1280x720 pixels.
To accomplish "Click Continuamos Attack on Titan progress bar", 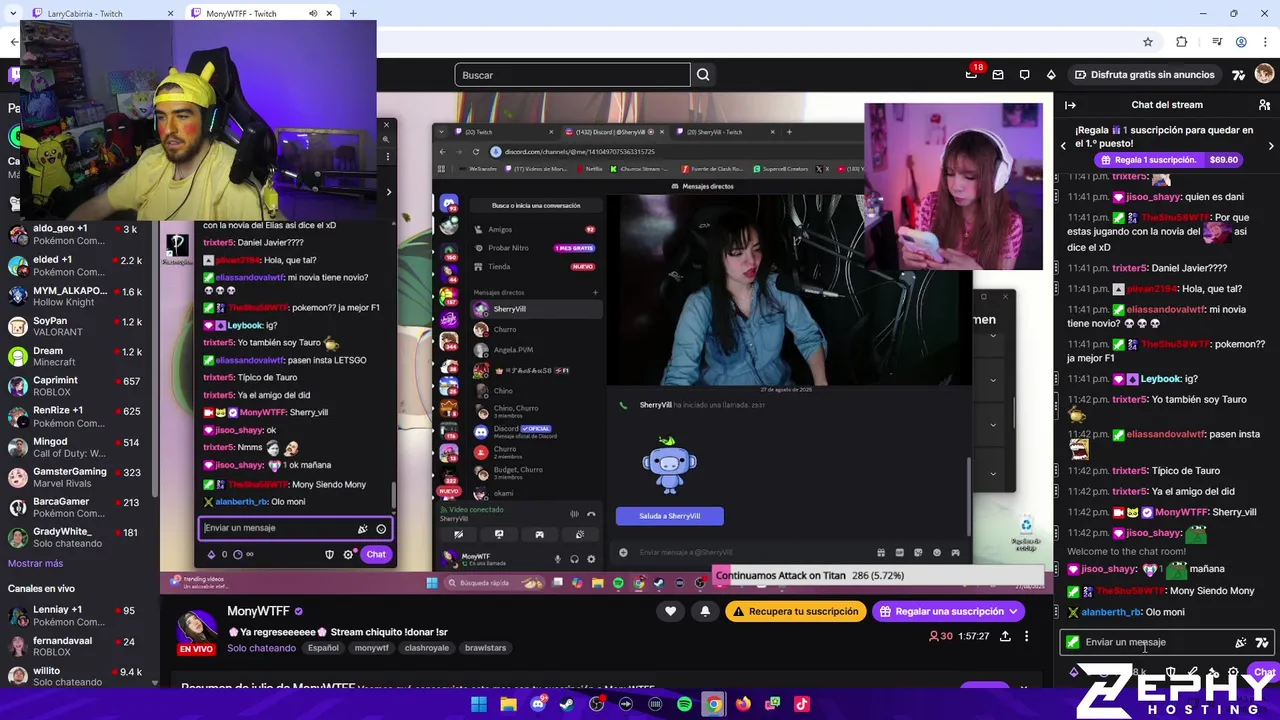I will pyautogui.click(x=880, y=576).
